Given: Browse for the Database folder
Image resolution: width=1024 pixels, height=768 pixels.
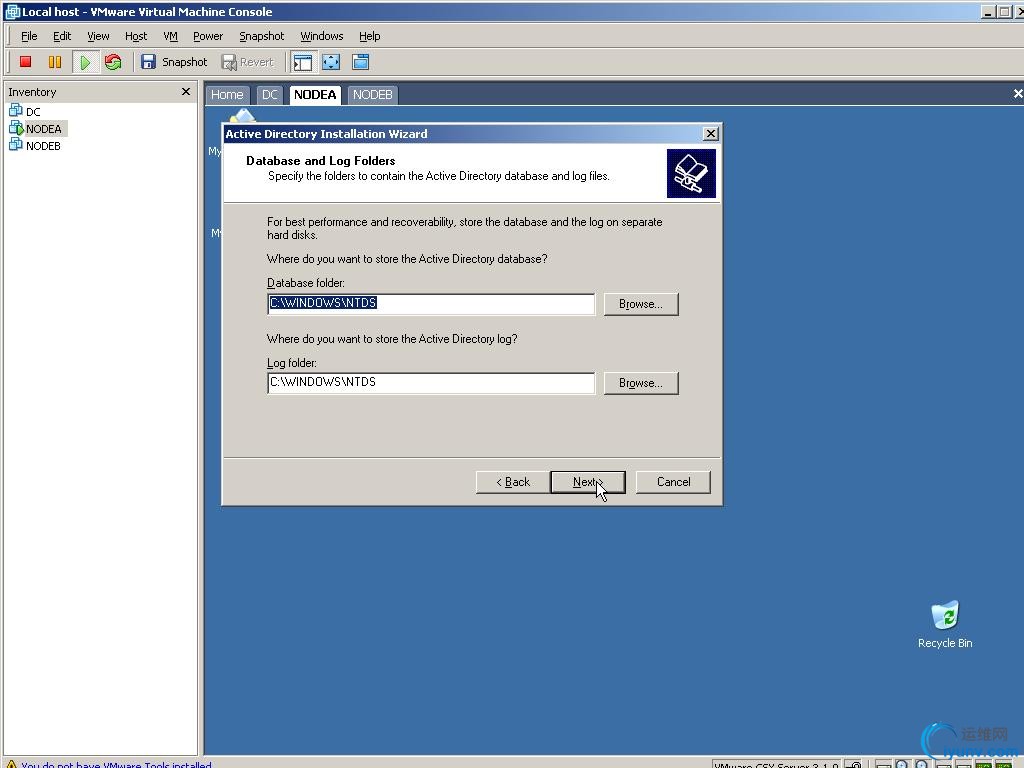Looking at the screenshot, I should [x=641, y=304].
